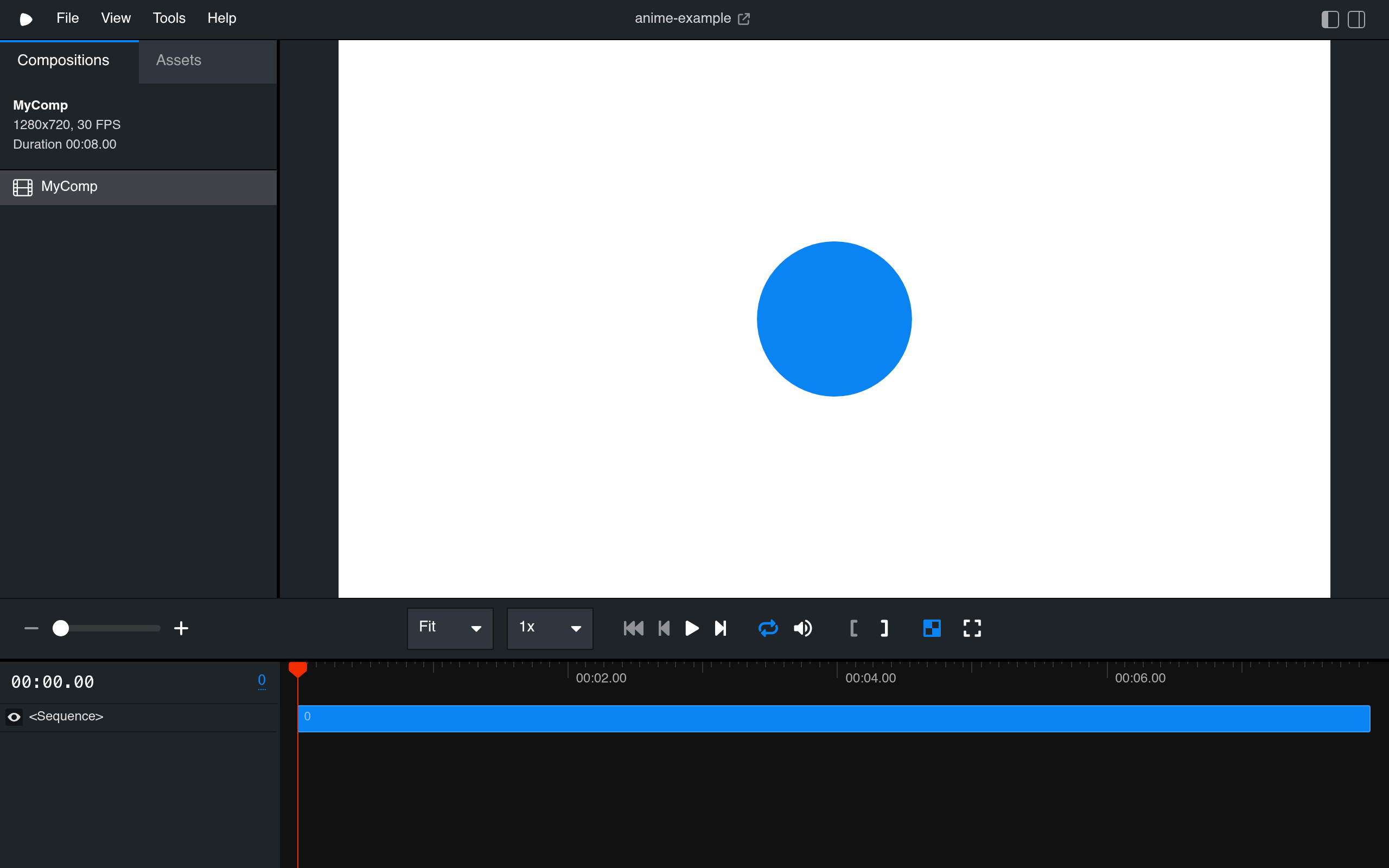This screenshot has width=1389, height=868.
Task: Click the Duration 00:08.00 text
Action: pyautogui.click(x=65, y=144)
